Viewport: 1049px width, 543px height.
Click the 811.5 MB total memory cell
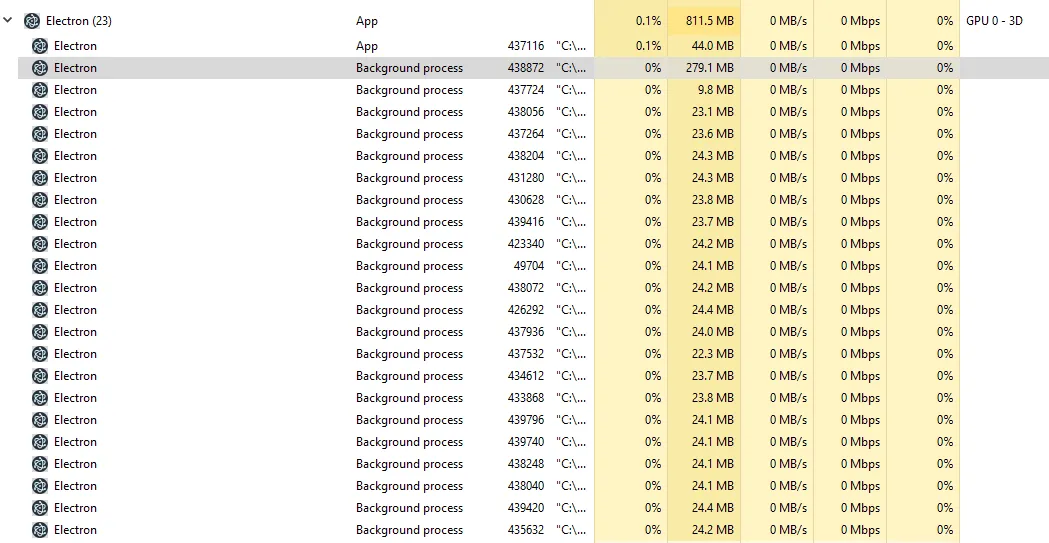709,21
